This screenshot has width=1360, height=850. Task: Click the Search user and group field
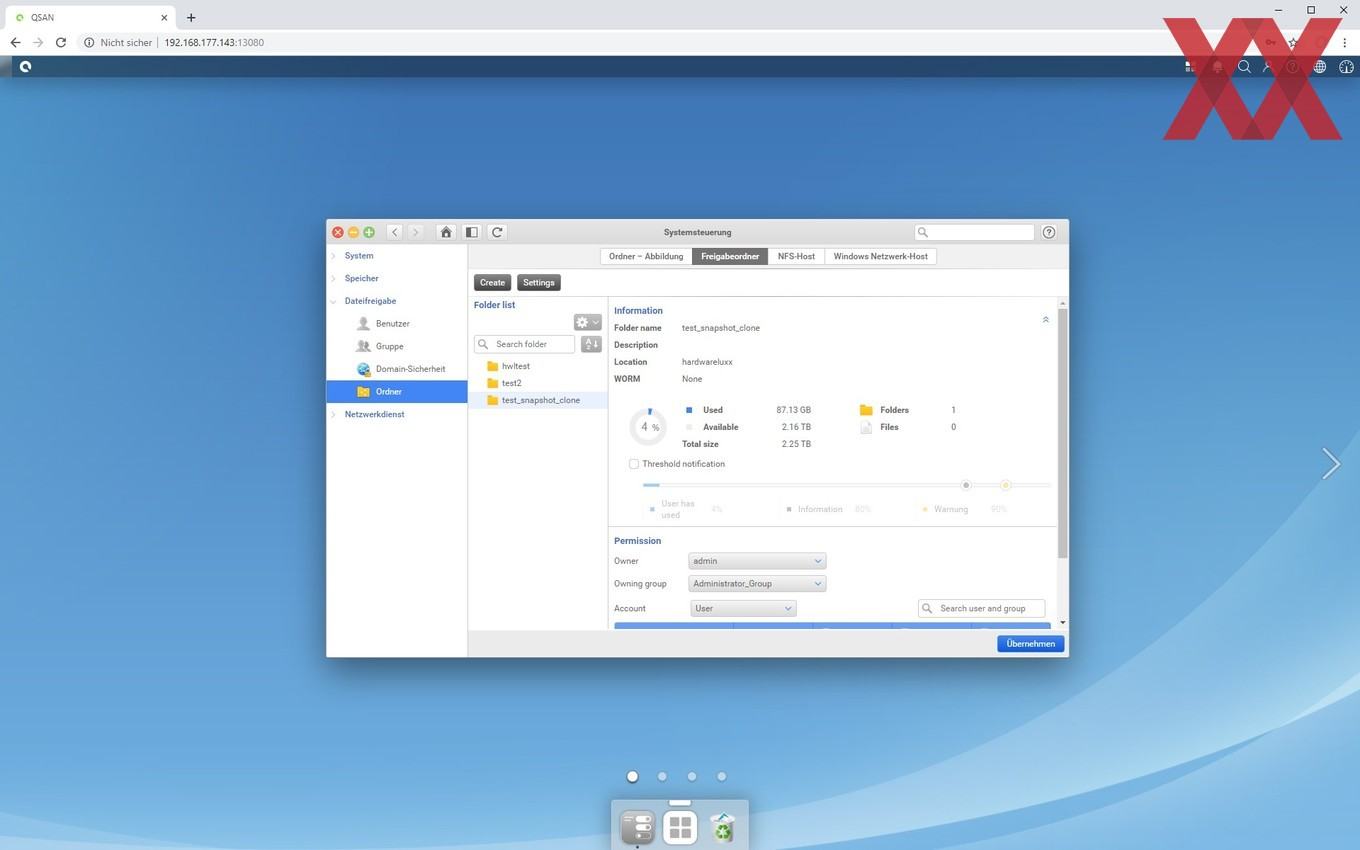pos(981,608)
